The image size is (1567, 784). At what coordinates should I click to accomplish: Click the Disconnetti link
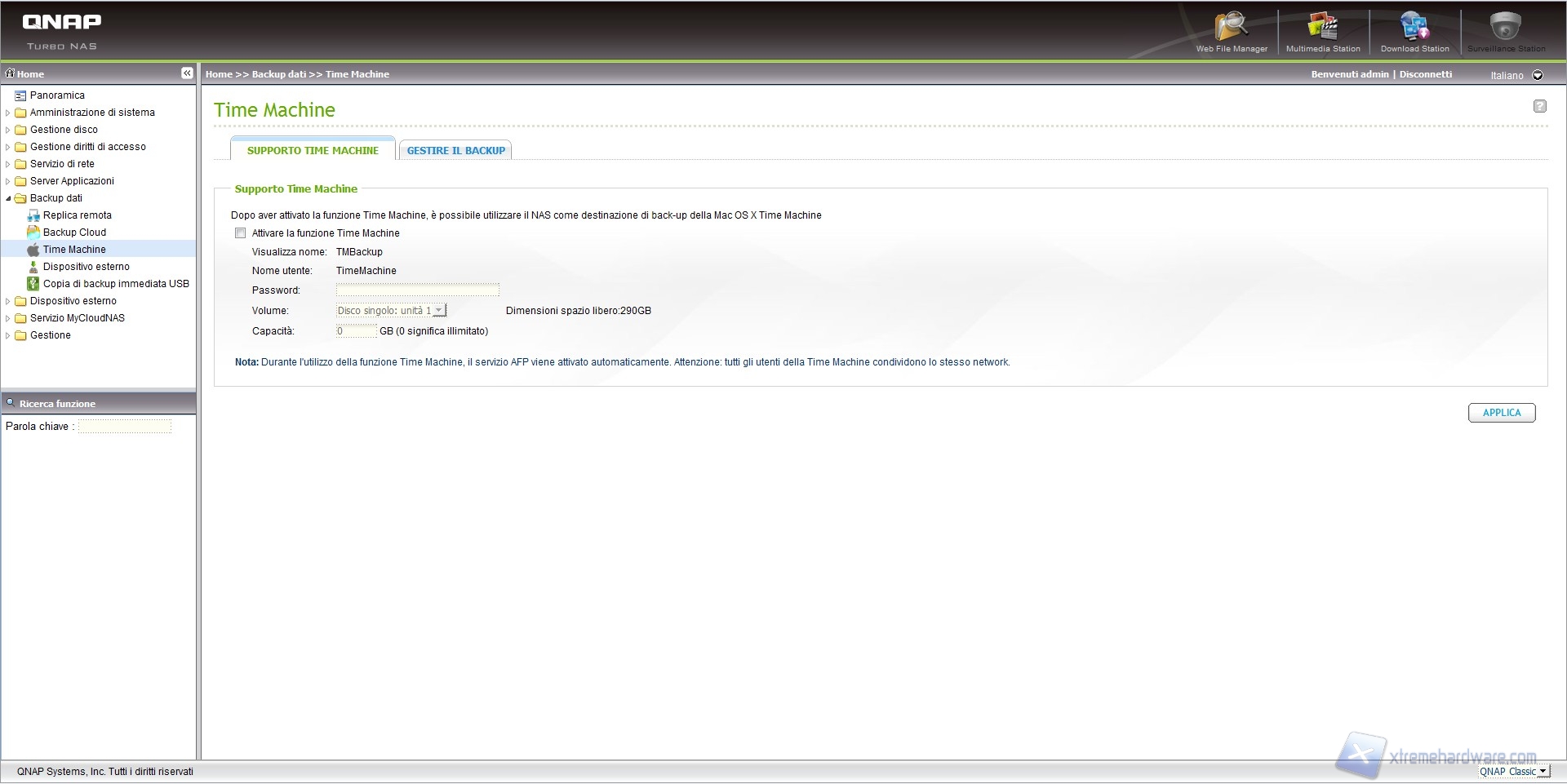coord(1425,74)
